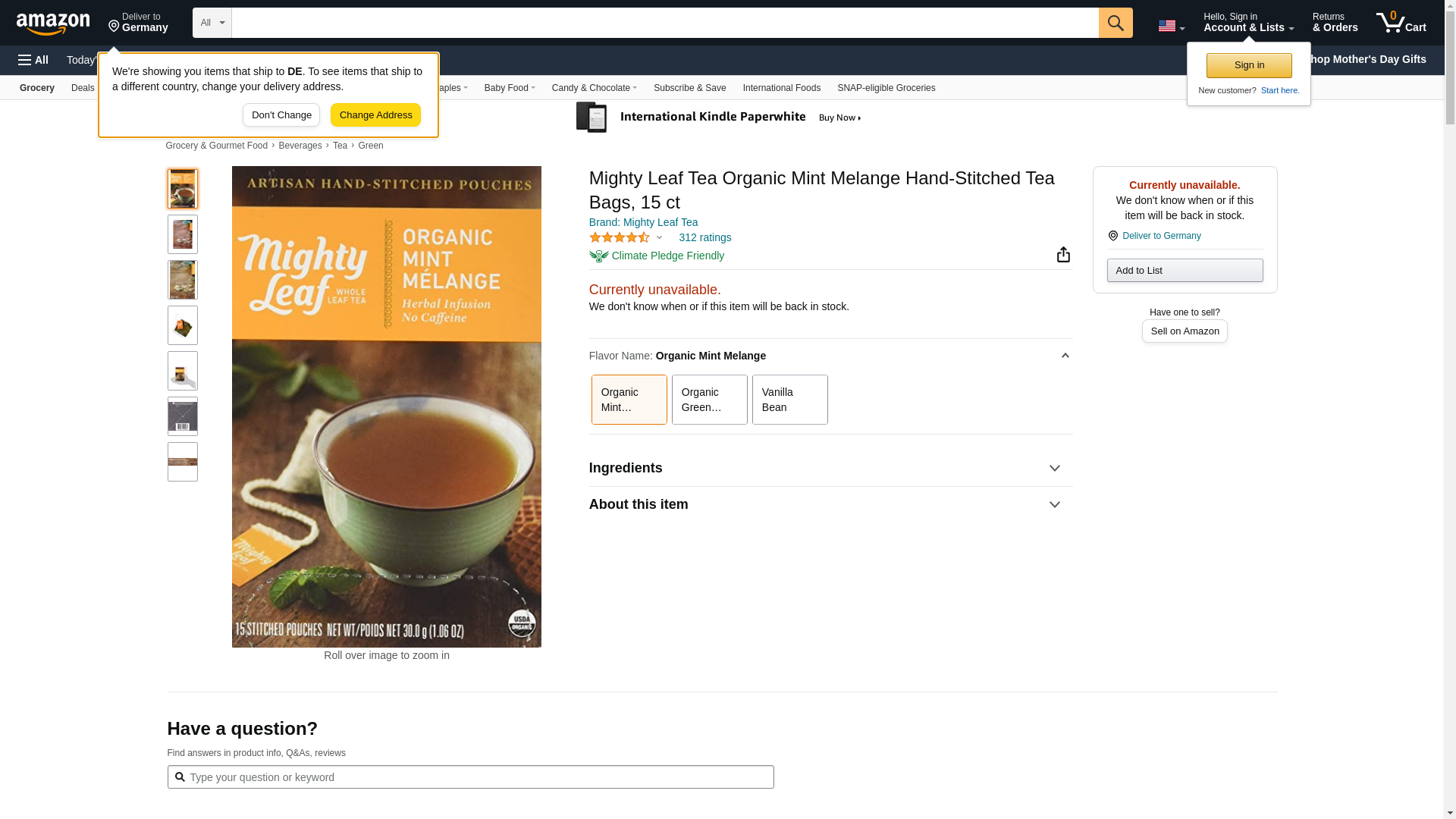Select the Organic Green flavor option
Image resolution: width=1456 pixels, height=819 pixels.
(x=709, y=400)
